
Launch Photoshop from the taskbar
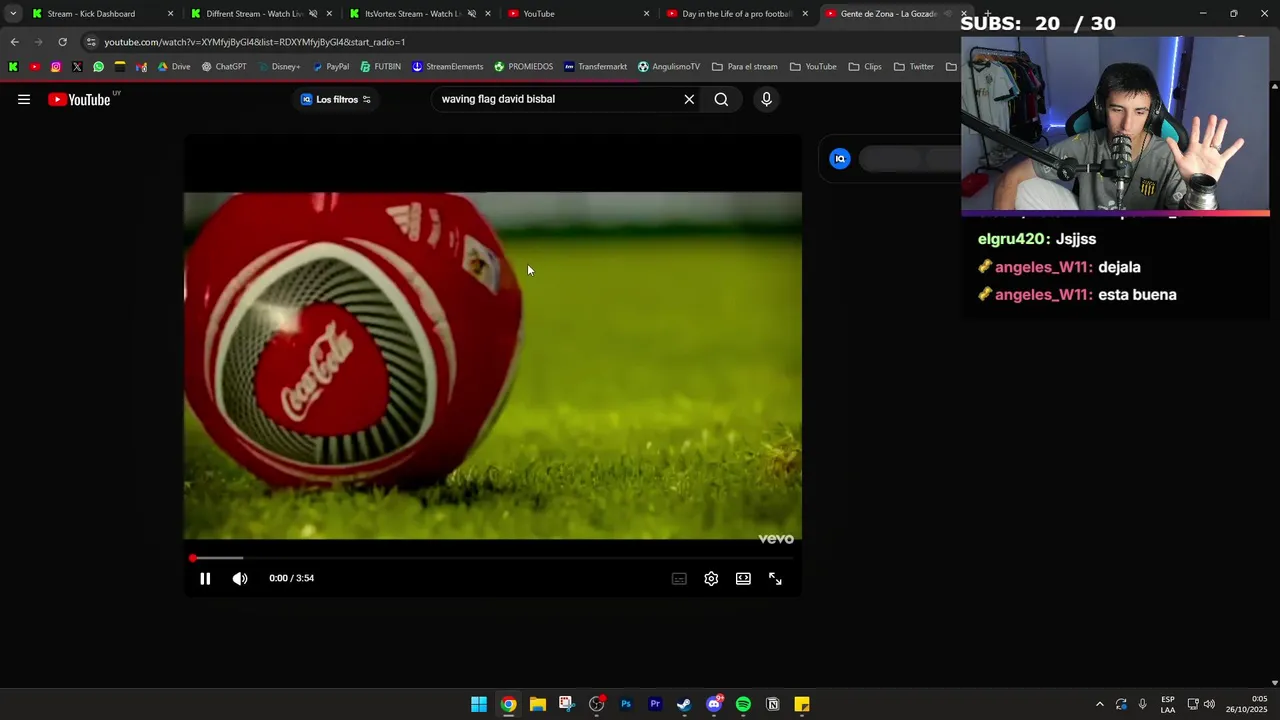click(x=626, y=704)
